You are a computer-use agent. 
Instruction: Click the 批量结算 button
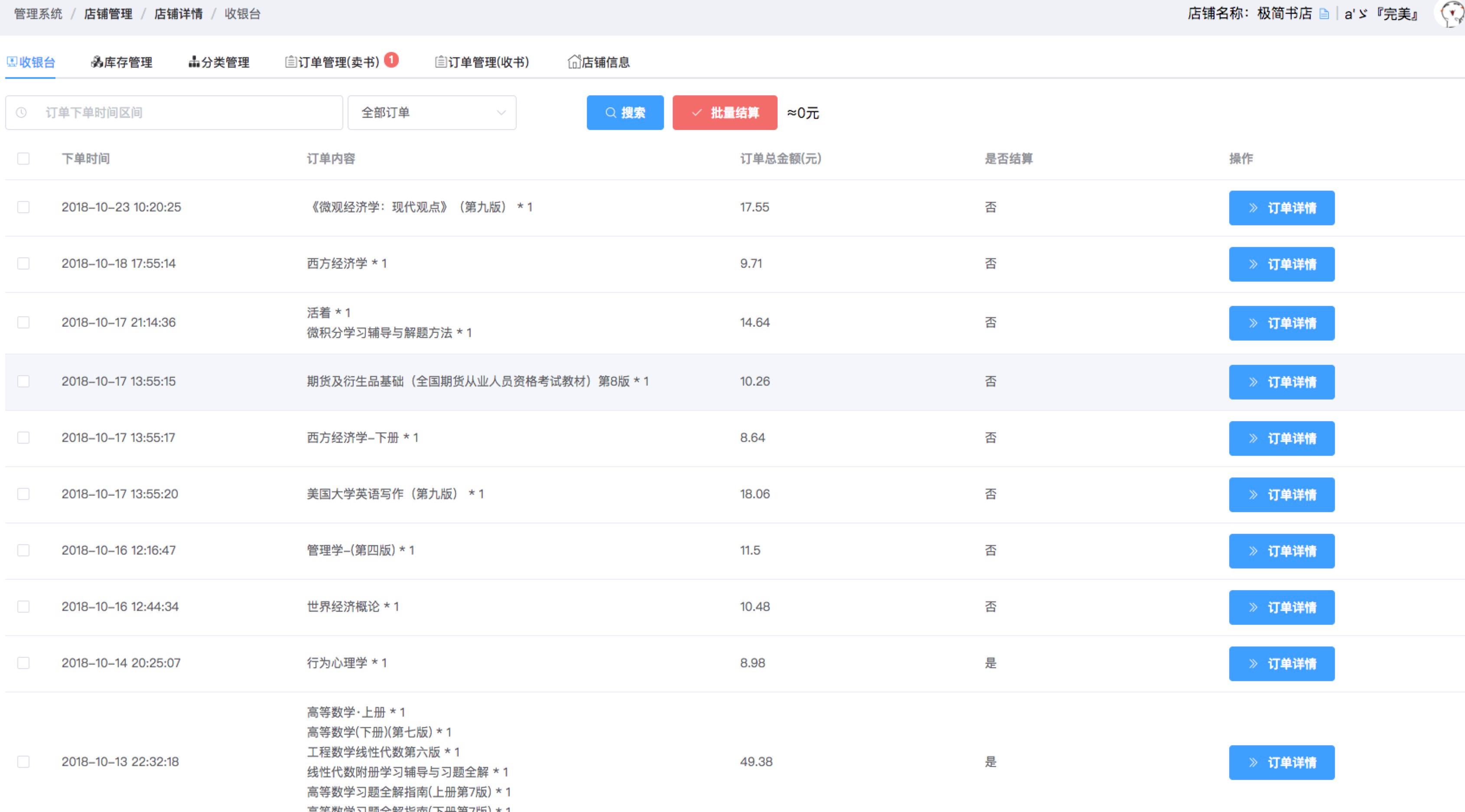click(x=725, y=113)
